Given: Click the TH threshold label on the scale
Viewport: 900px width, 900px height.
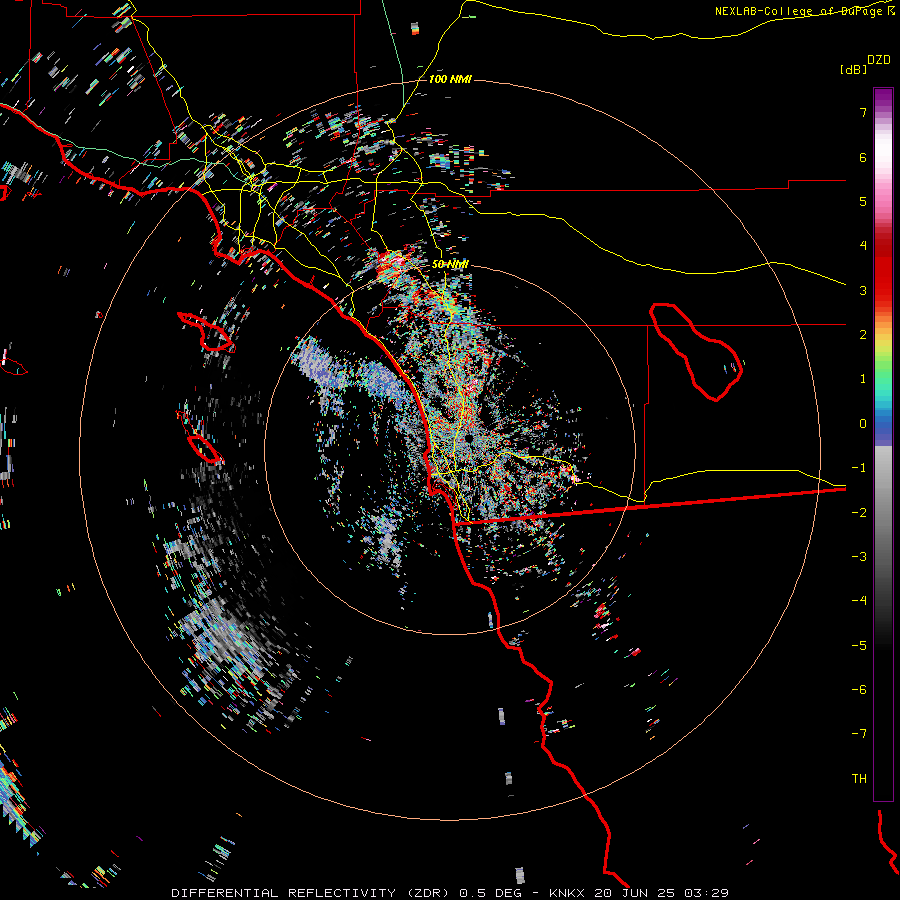Looking at the screenshot, I should tap(859, 779).
